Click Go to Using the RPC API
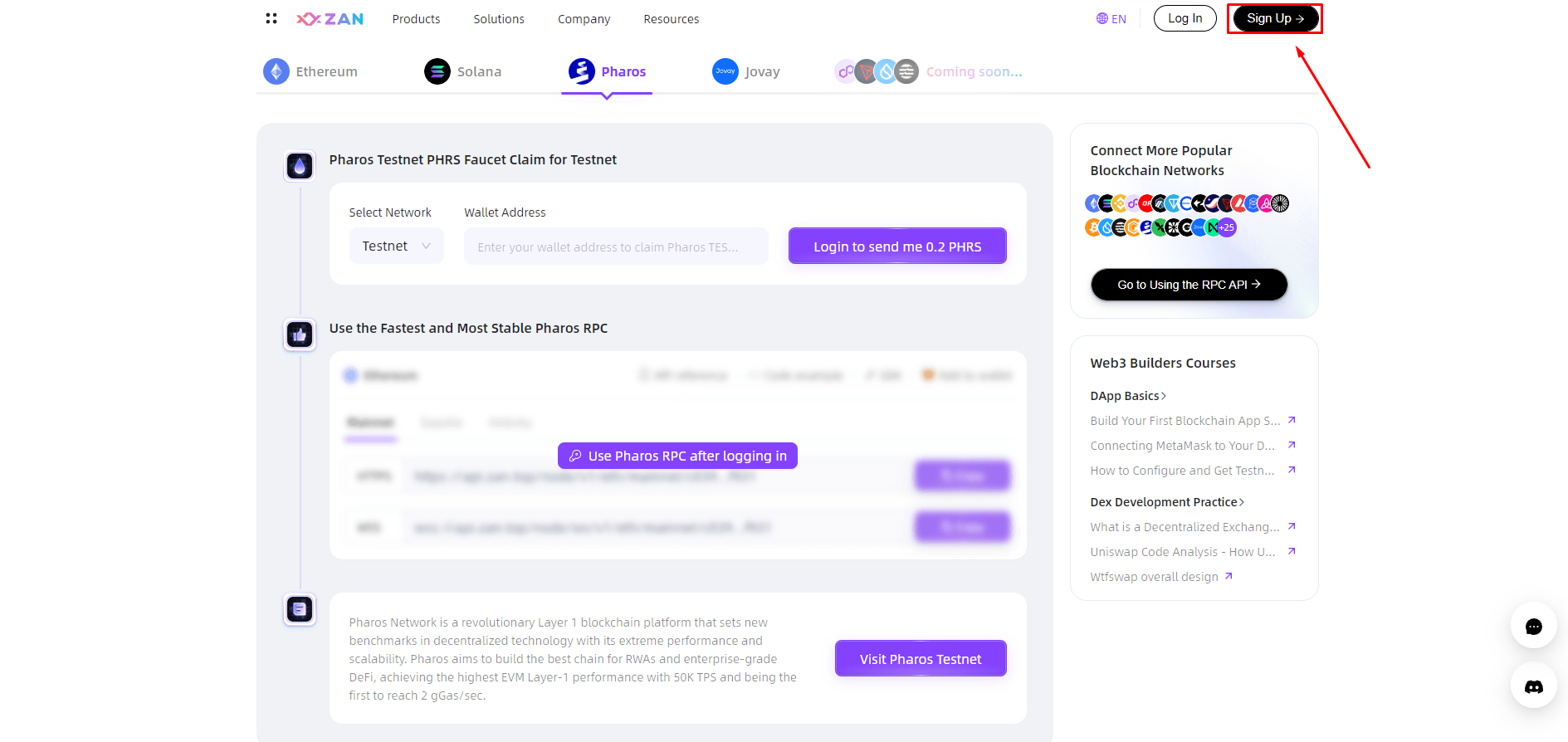 1189,285
